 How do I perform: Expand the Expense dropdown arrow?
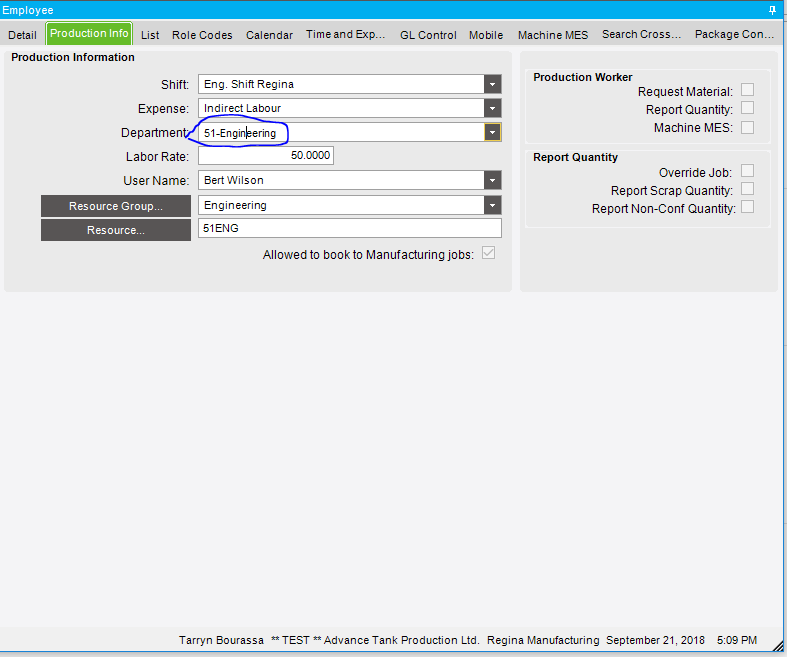click(492, 108)
